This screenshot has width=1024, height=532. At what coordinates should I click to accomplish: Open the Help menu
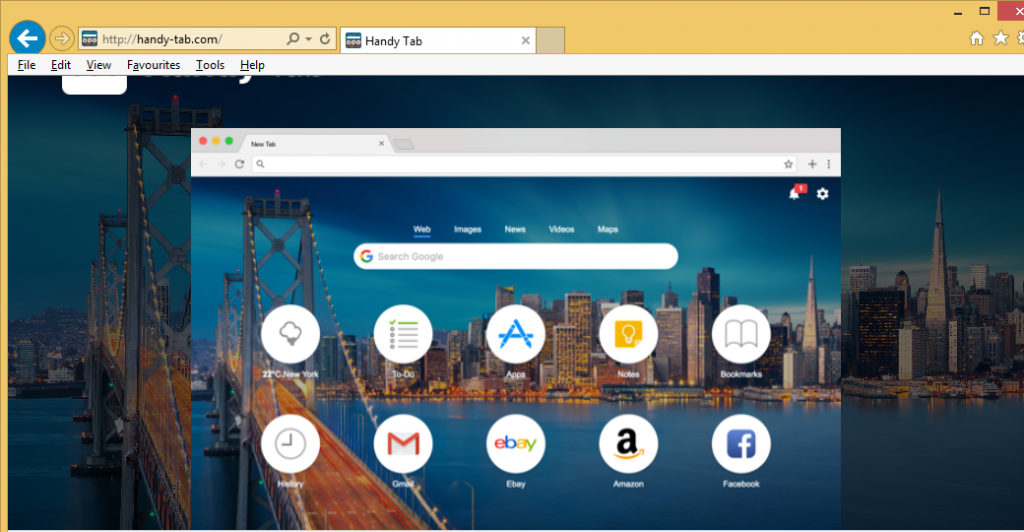tap(252, 65)
